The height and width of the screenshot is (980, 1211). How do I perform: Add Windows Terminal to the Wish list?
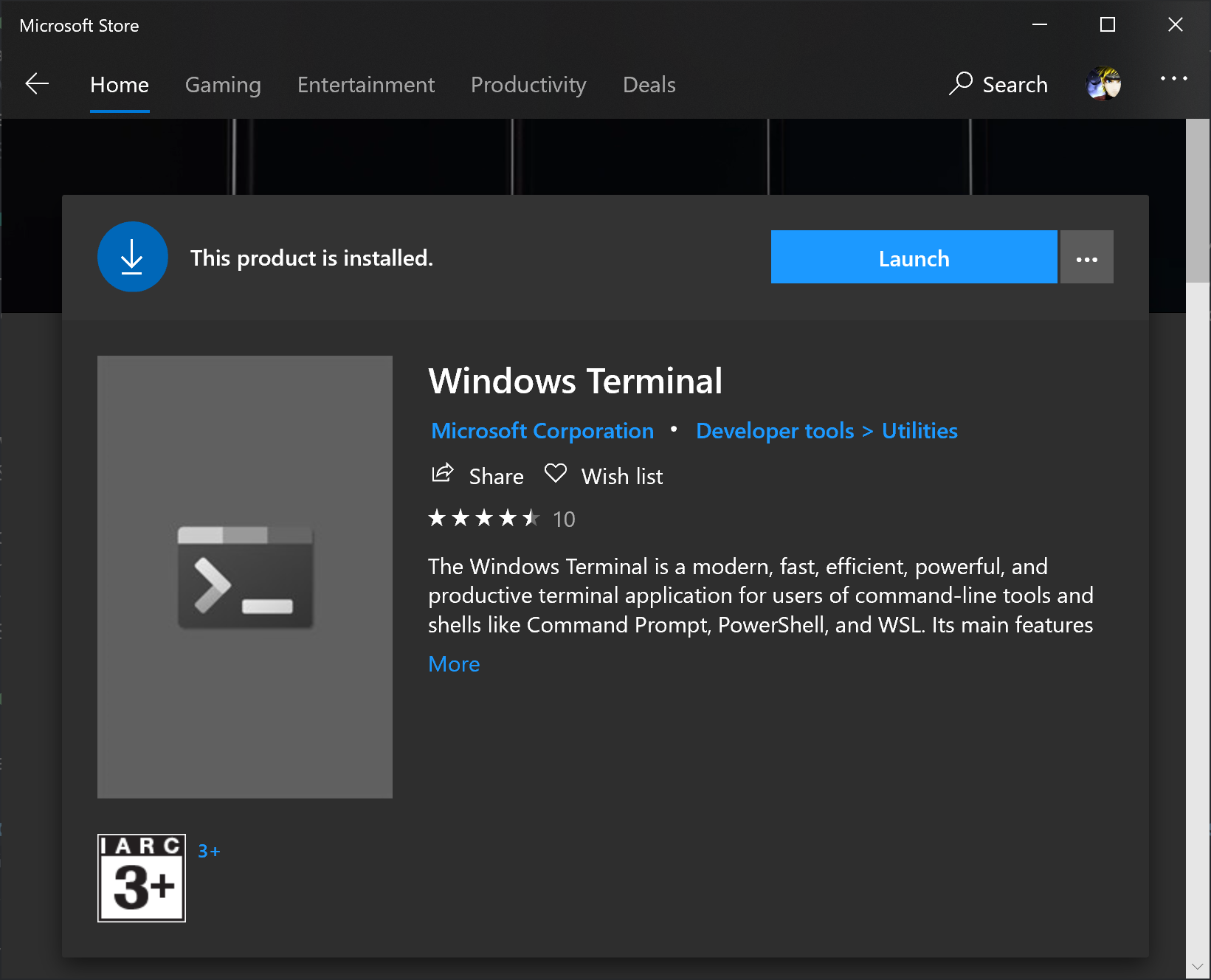pos(602,475)
